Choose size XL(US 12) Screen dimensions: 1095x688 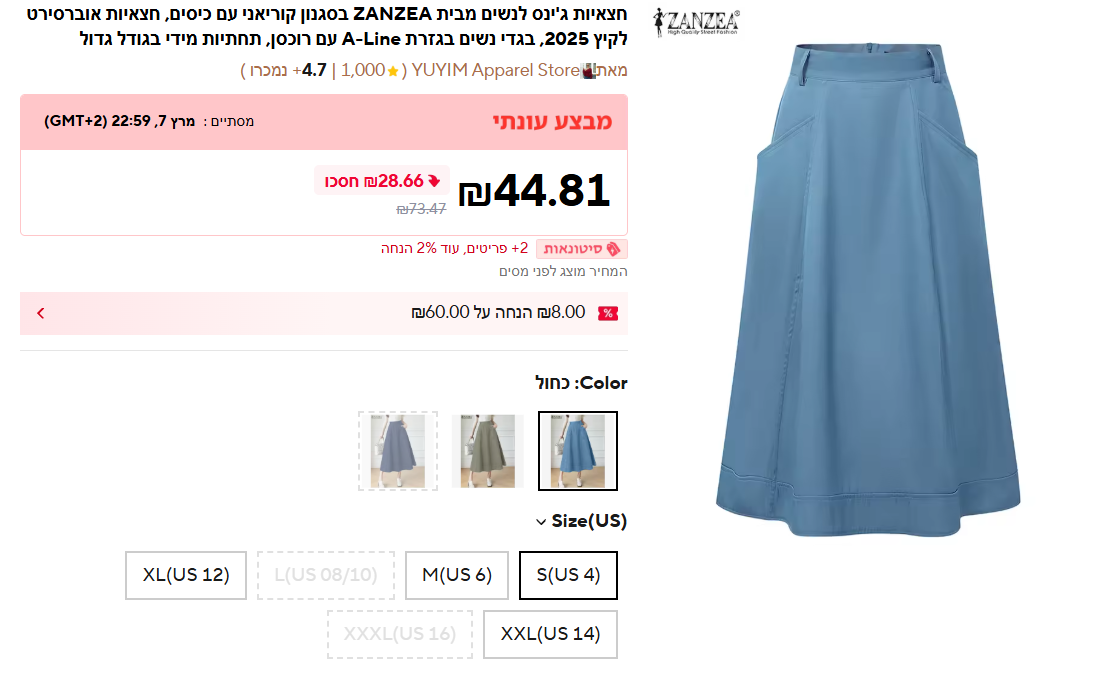[x=186, y=575]
